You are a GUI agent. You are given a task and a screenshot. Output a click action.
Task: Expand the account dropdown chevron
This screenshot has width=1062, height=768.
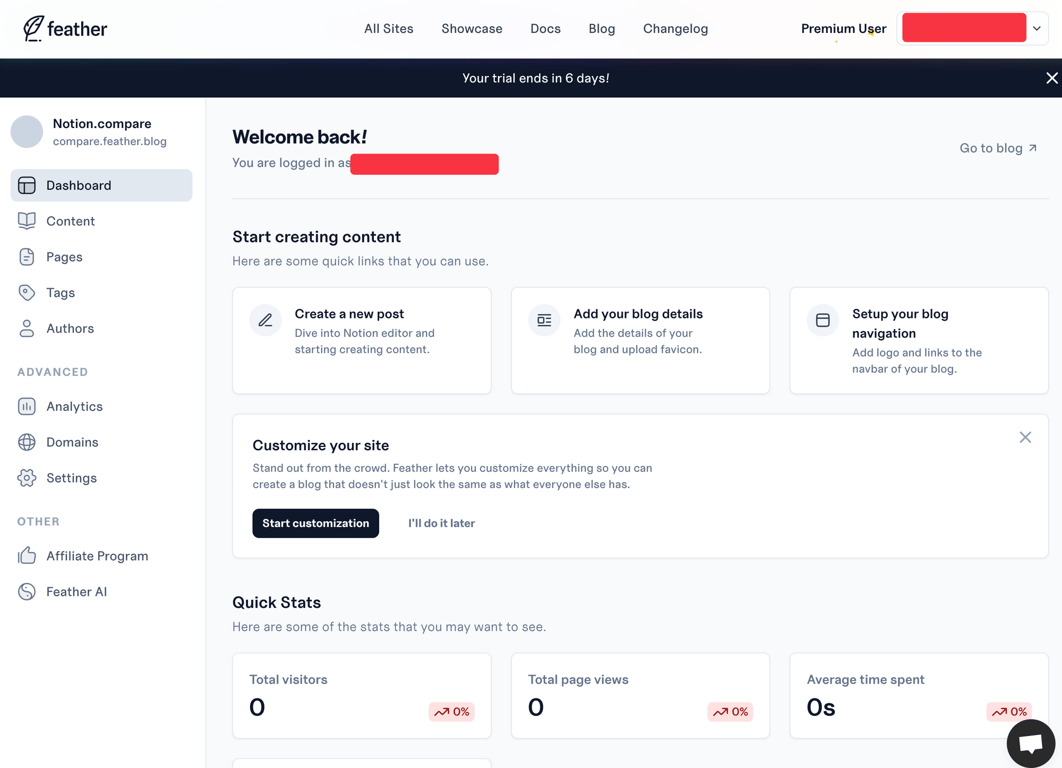point(1036,28)
